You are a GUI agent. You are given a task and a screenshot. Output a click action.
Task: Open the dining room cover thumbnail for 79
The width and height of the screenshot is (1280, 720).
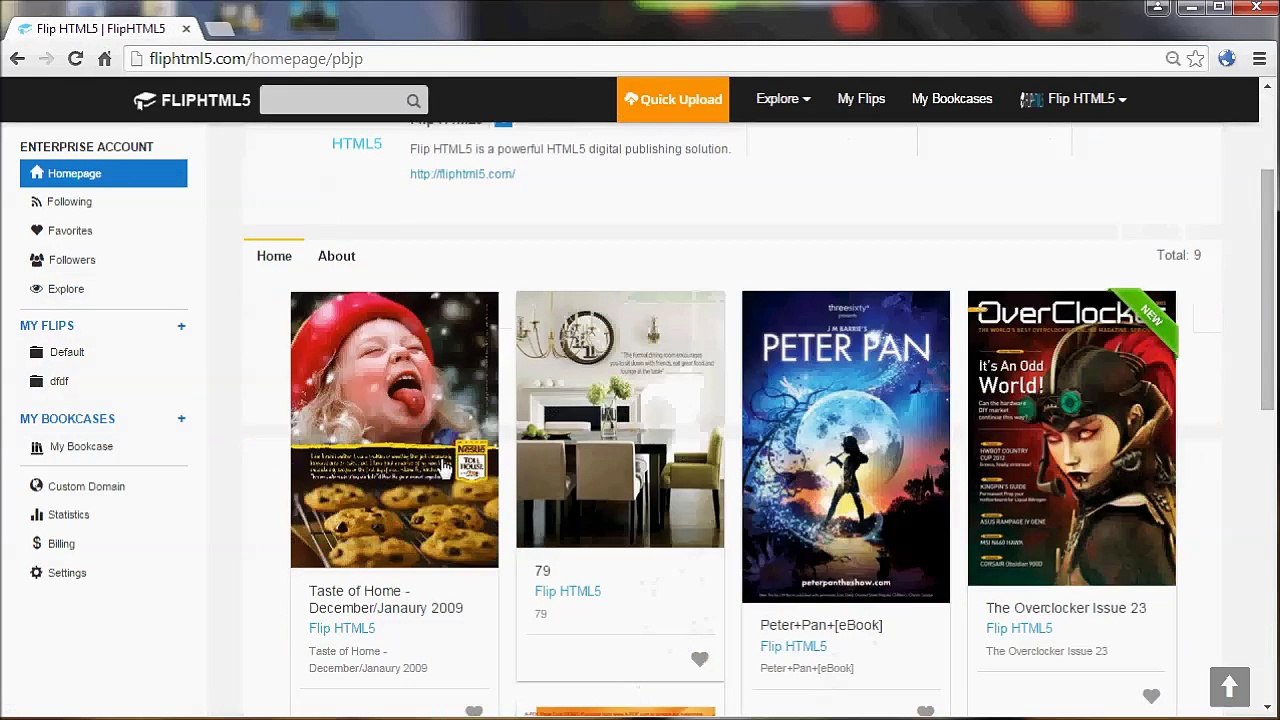pyautogui.click(x=620, y=420)
